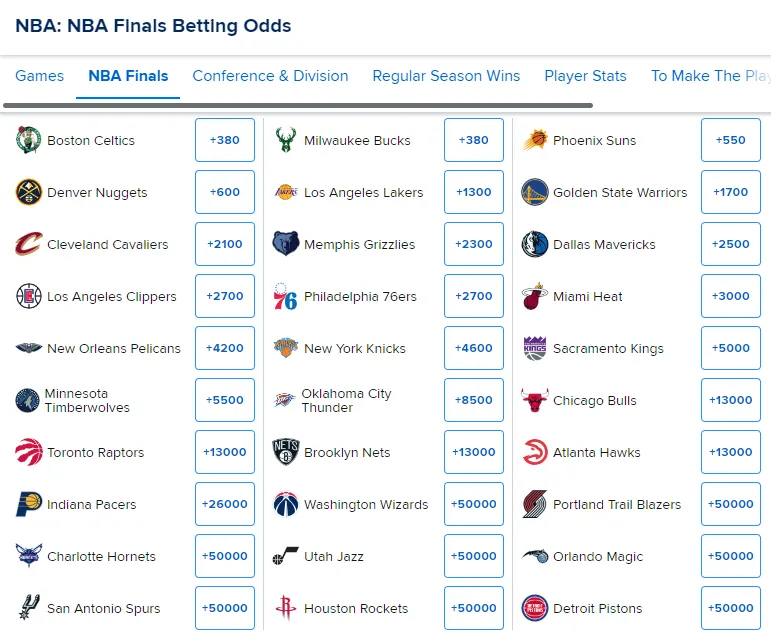Click the Golden State Warriors logo

[x=534, y=192]
